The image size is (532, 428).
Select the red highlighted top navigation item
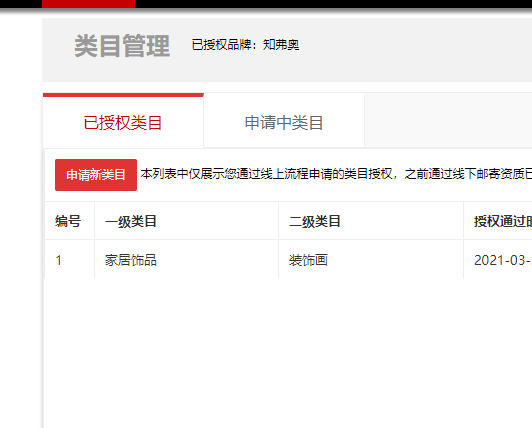89,4
